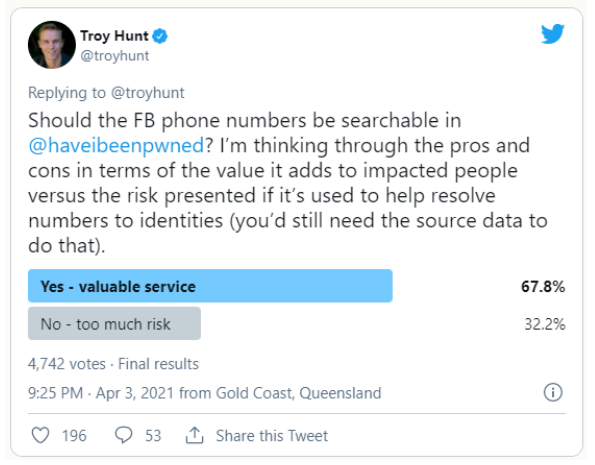Click the blue verified badge

click(160, 36)
